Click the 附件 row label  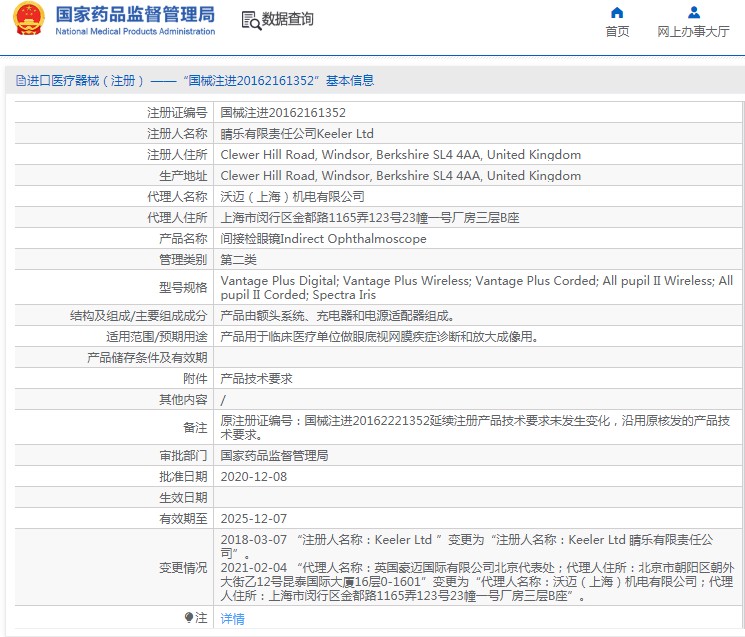coord(195,379)
